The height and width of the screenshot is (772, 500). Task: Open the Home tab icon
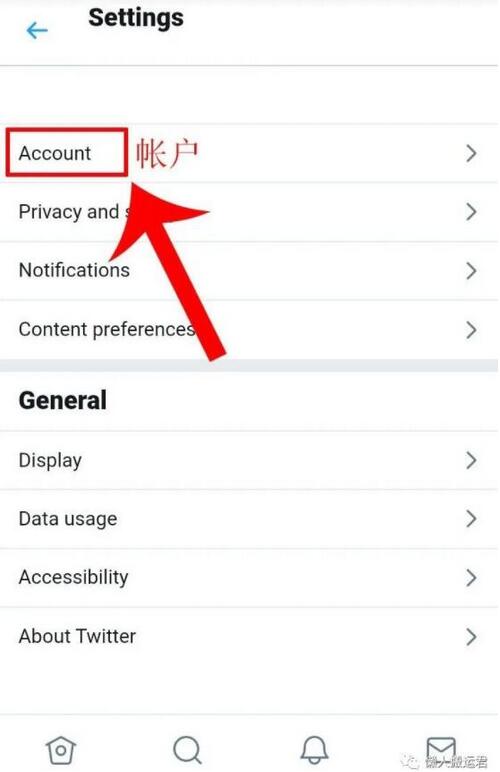point(61,751)
